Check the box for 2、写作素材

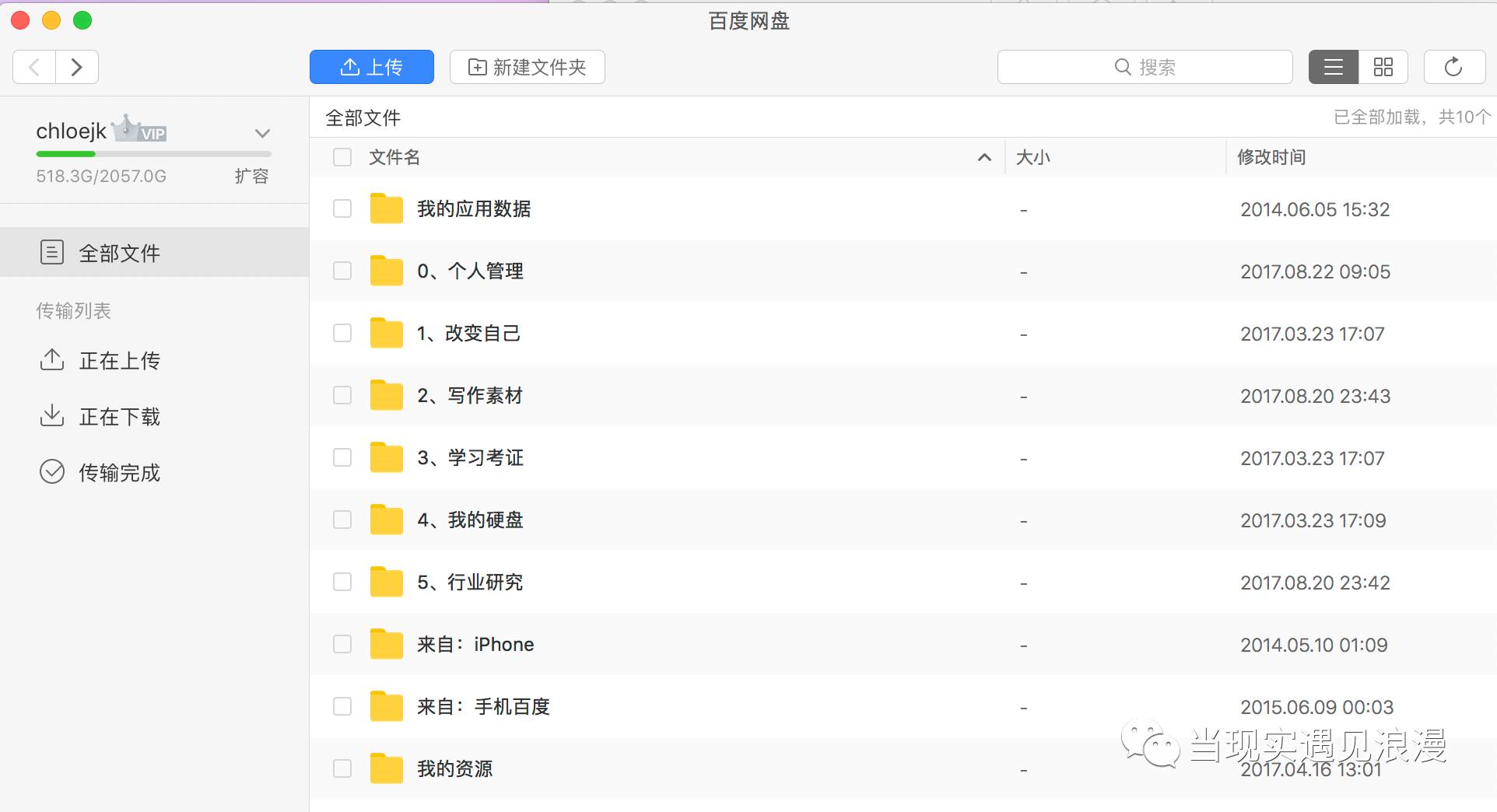pyautogui.click(x=342, y=395)
